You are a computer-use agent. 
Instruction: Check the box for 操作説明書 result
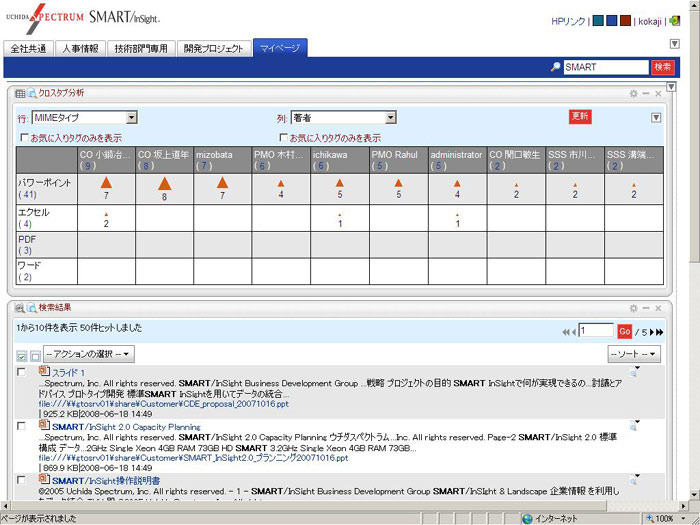[x=21, y=479]
